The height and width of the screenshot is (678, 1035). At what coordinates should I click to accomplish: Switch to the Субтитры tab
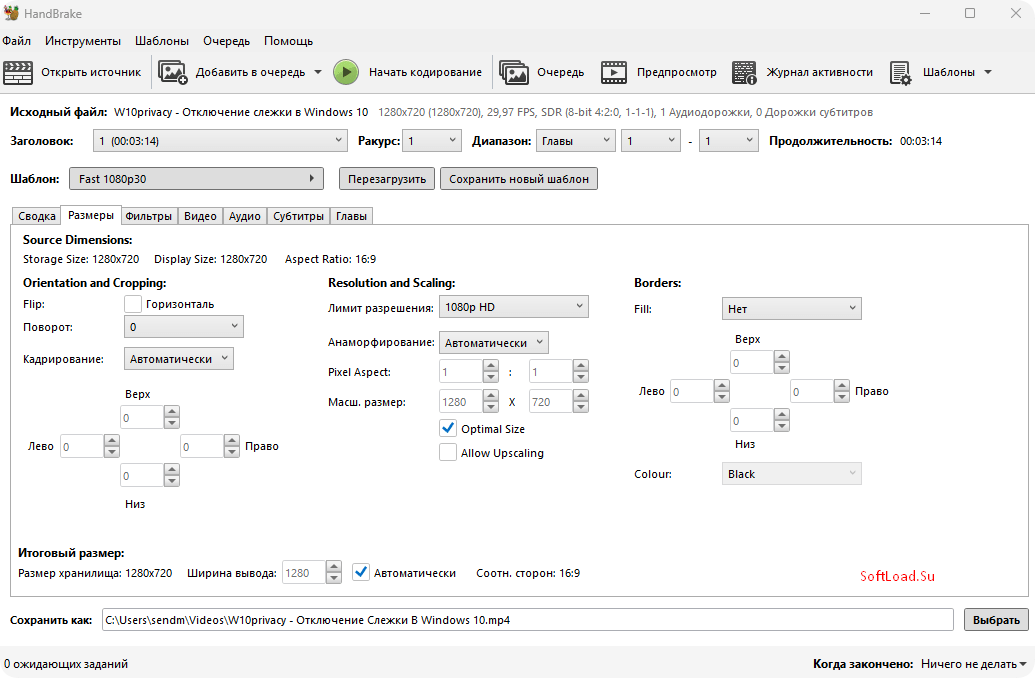(x=298, y=216)
